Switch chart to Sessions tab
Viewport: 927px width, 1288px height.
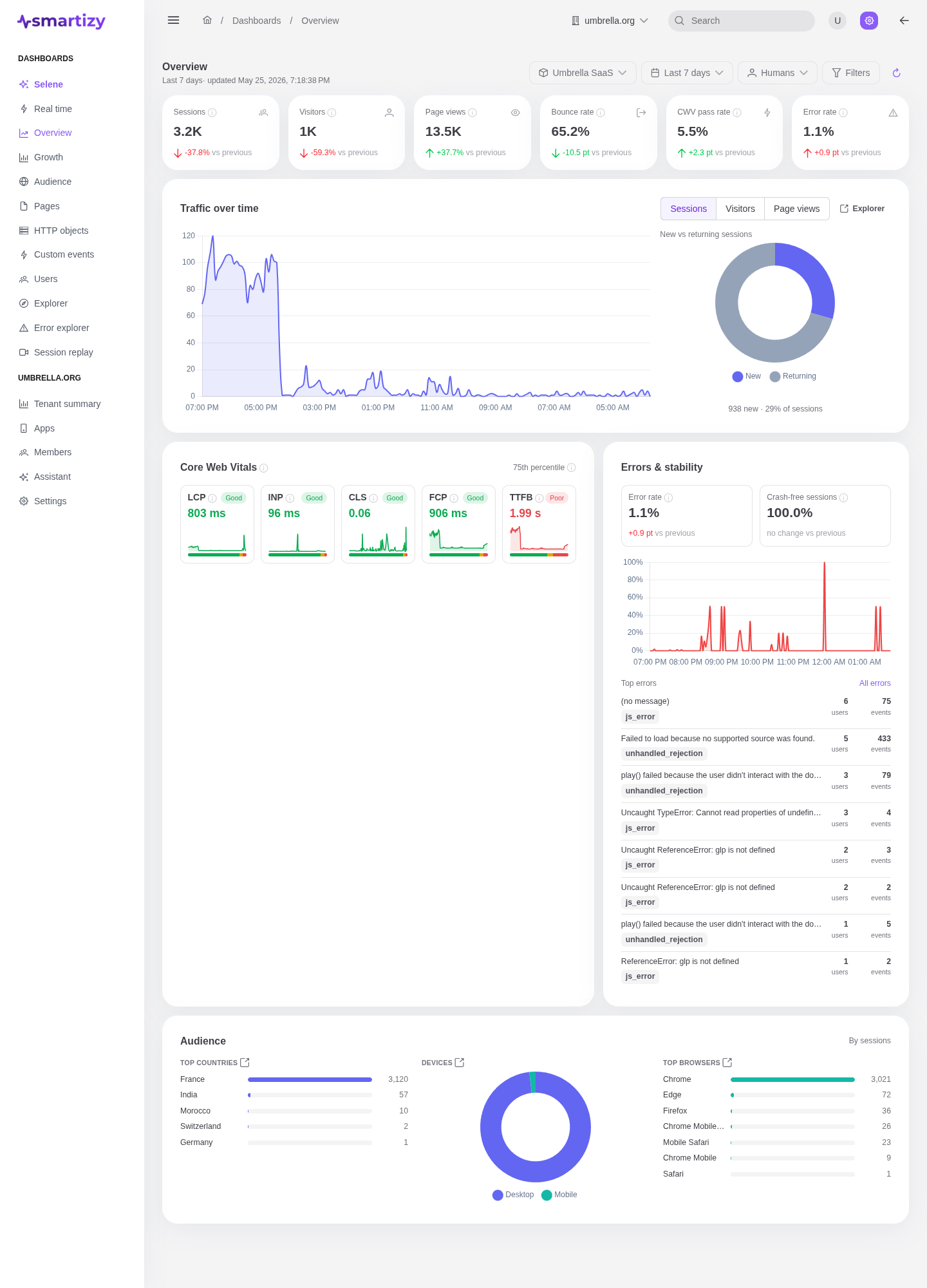(688, 209)
